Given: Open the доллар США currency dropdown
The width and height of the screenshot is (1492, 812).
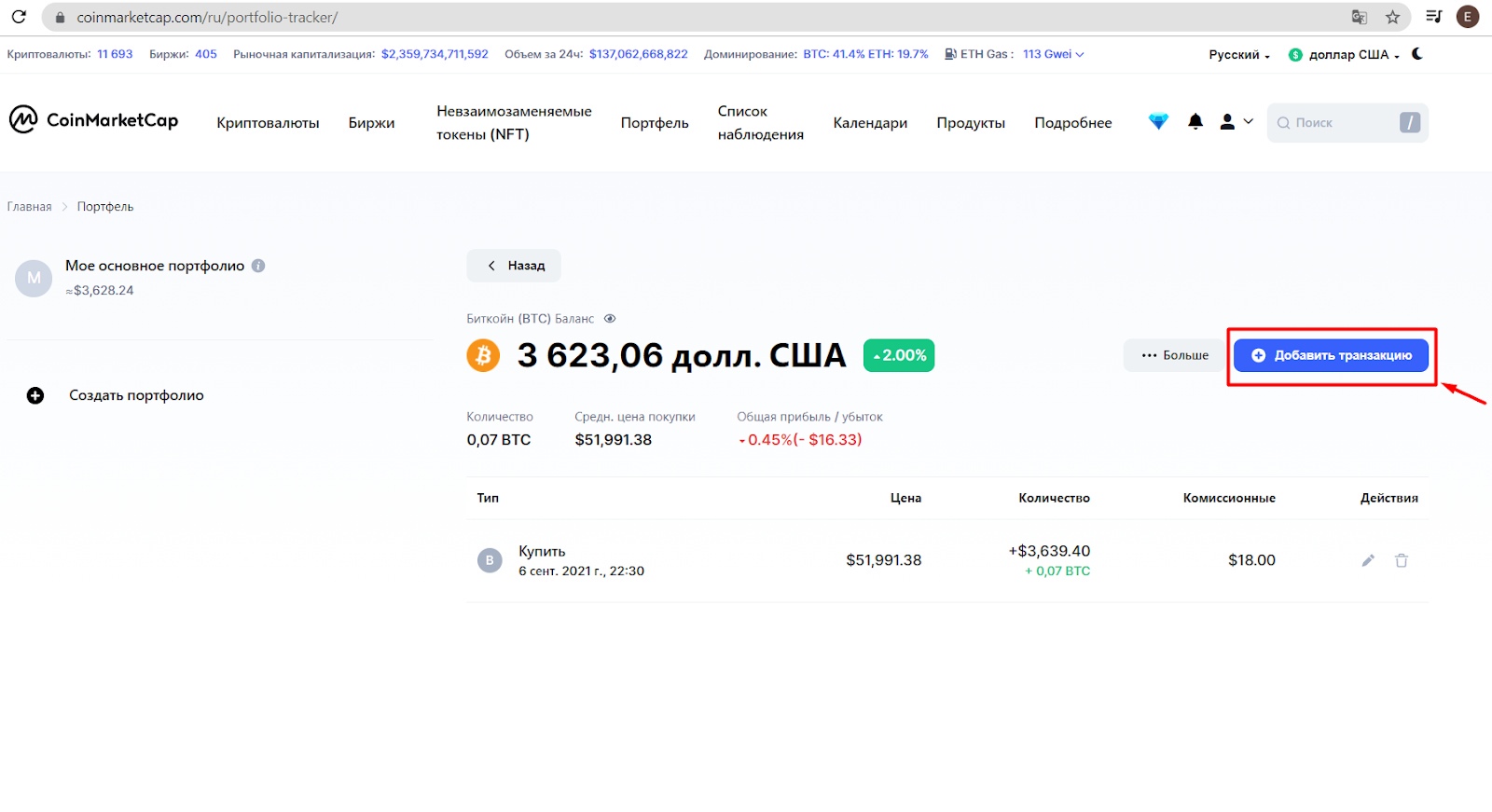Looking at the screenshot, I should point(1345,55).
